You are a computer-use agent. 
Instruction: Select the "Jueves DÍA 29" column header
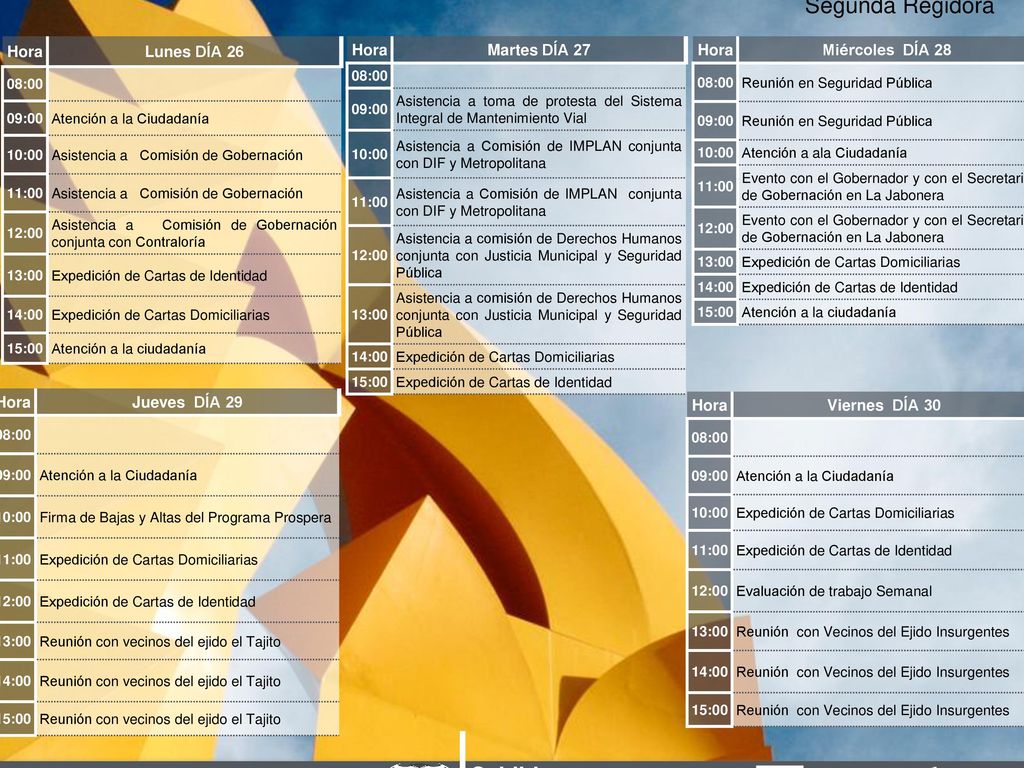[187, 402]
